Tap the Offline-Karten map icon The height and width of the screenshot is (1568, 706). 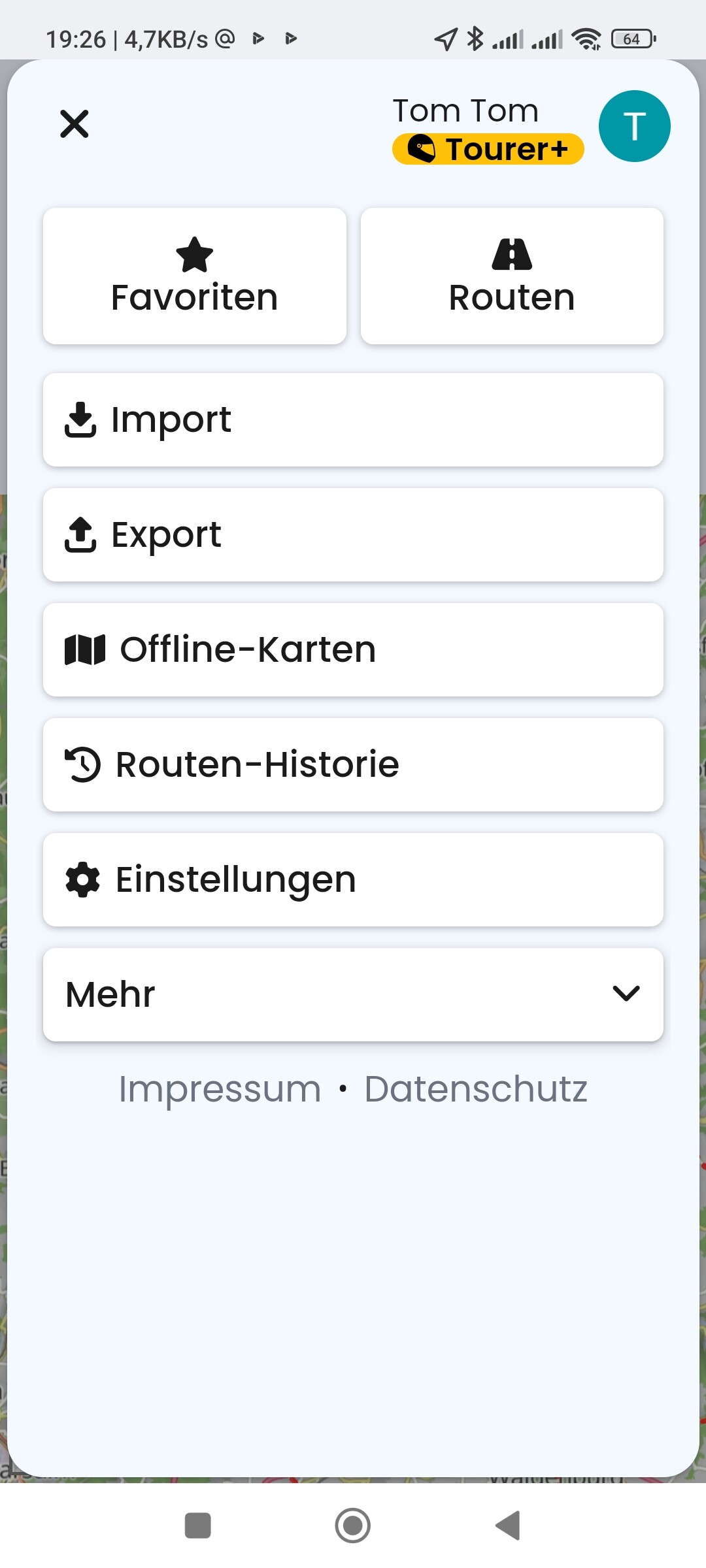[85, 649]
